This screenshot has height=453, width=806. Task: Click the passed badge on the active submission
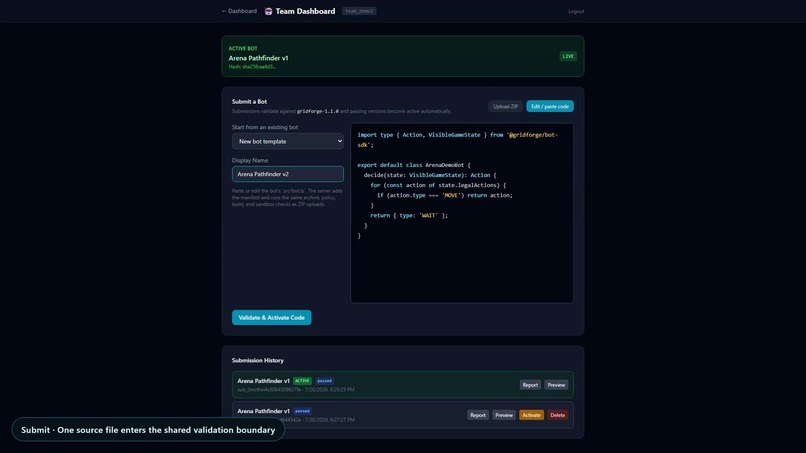324,381
